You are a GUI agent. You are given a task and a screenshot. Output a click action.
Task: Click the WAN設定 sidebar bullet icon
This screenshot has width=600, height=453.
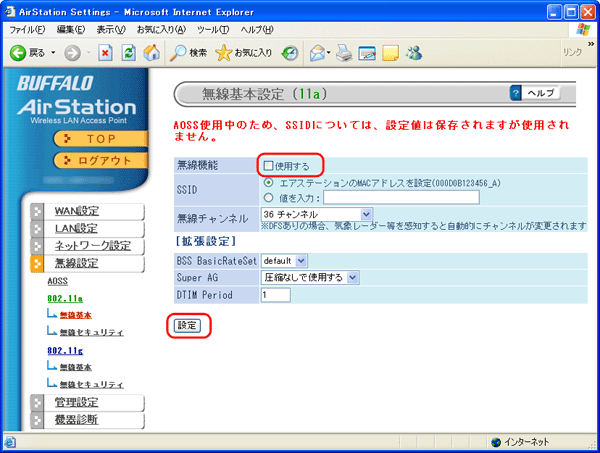pyautogui.click(x=37, y=211)
